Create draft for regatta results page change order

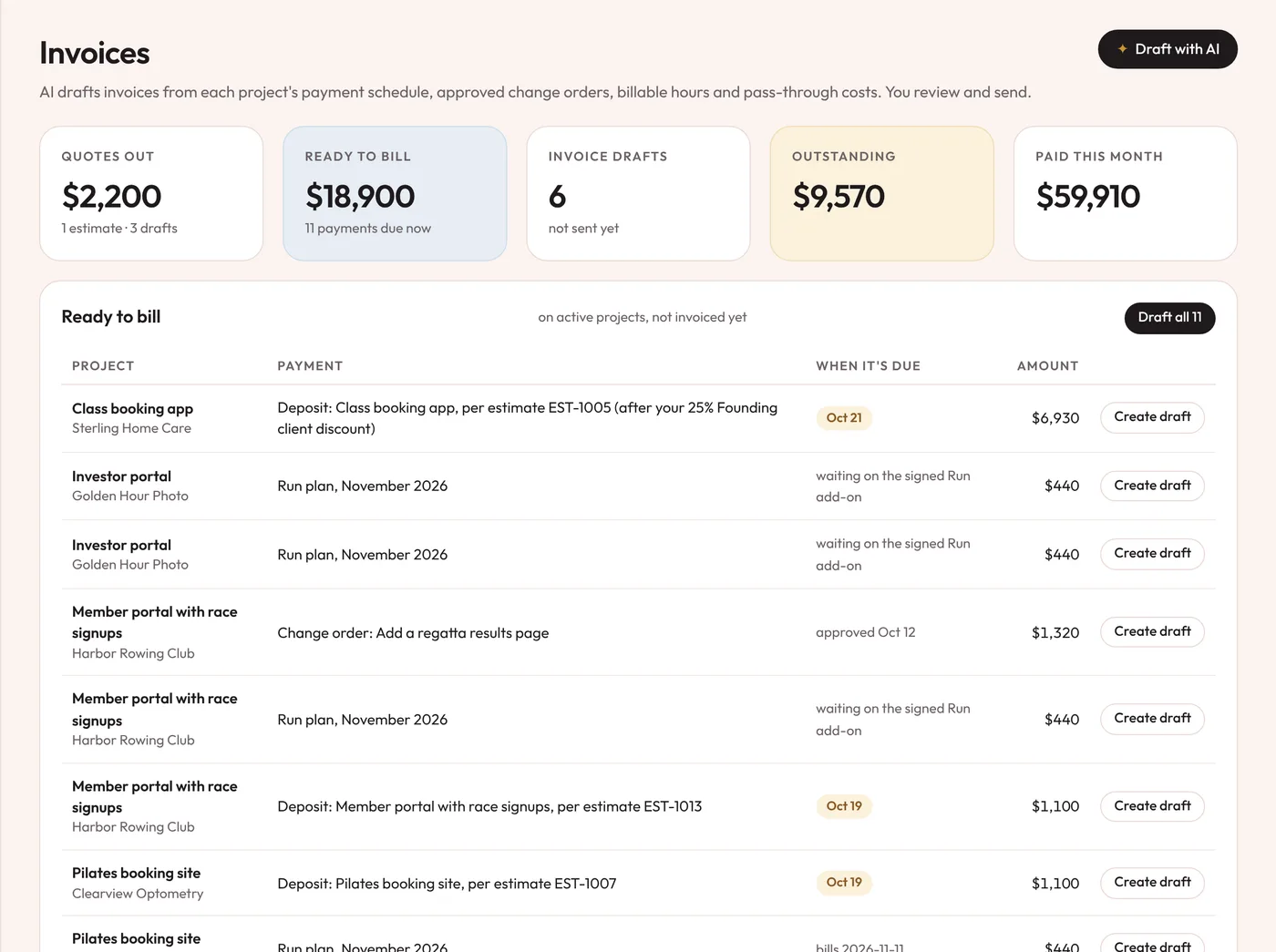tap(1152, 631)
